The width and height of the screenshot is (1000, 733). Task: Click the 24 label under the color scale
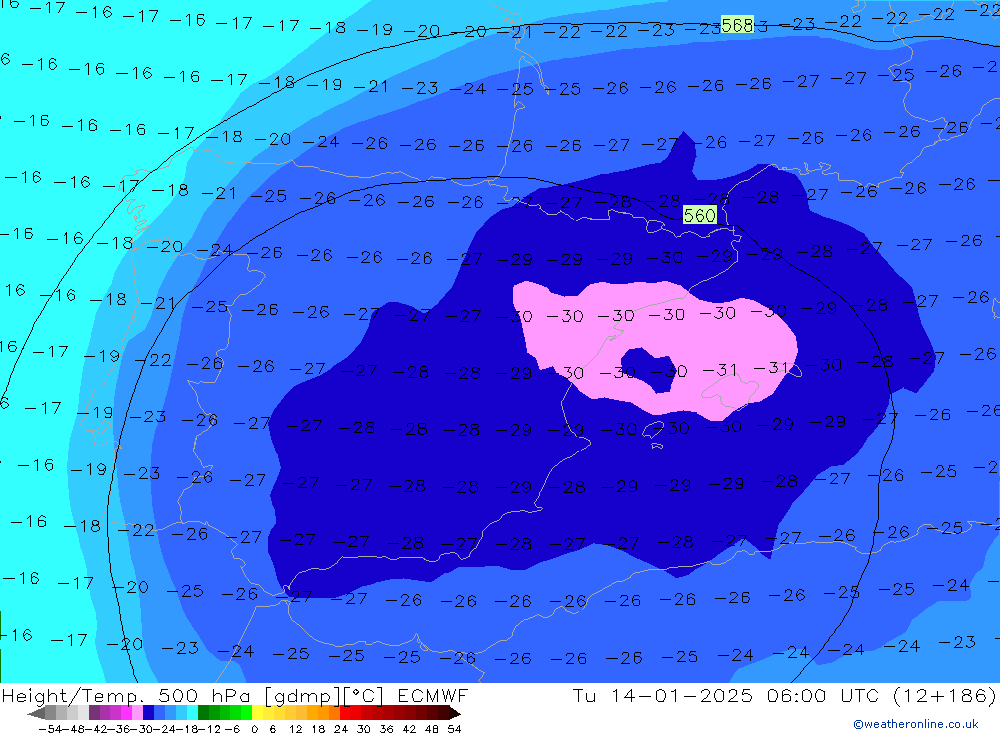pos(341,729)
